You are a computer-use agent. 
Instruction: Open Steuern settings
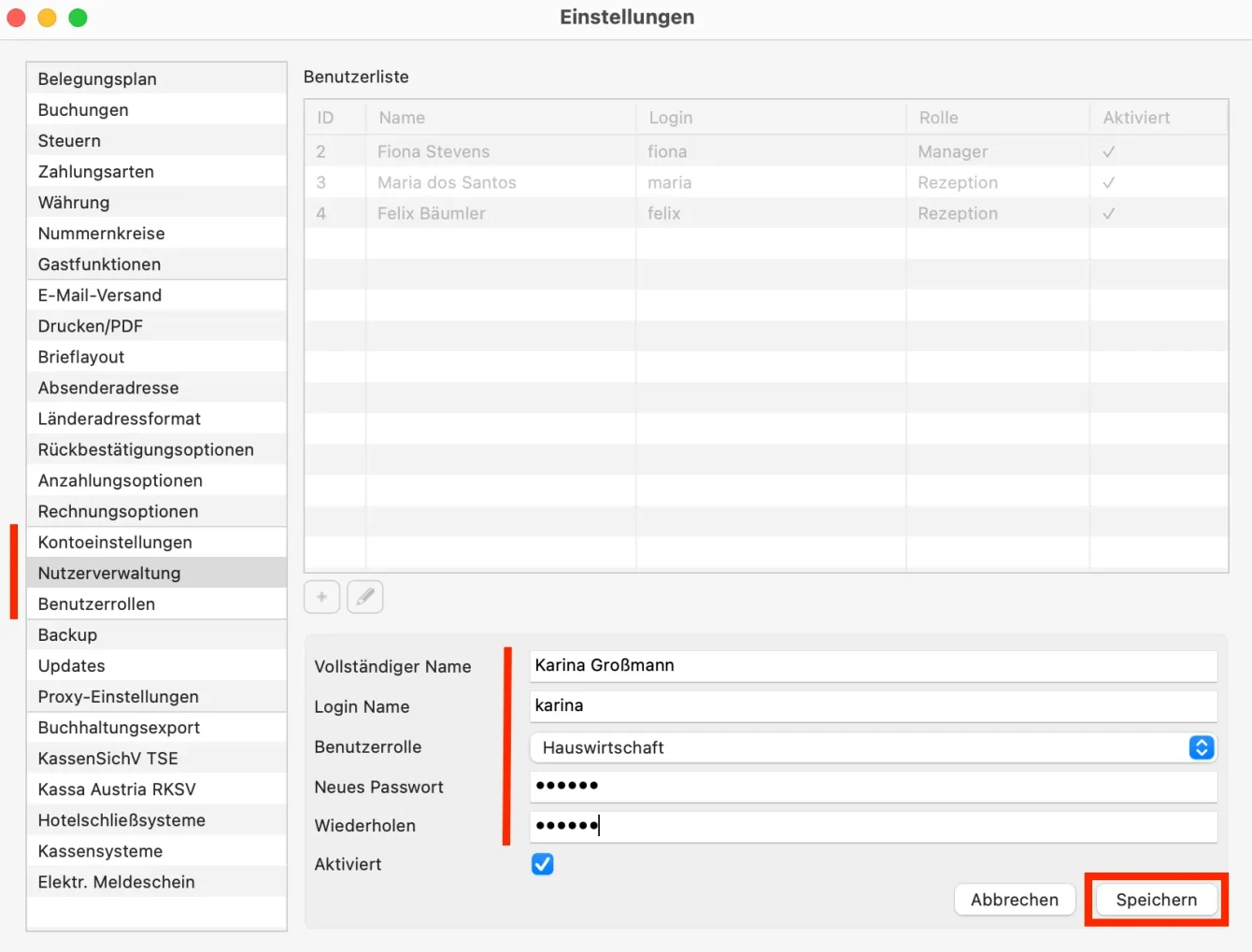coord(157,140)
